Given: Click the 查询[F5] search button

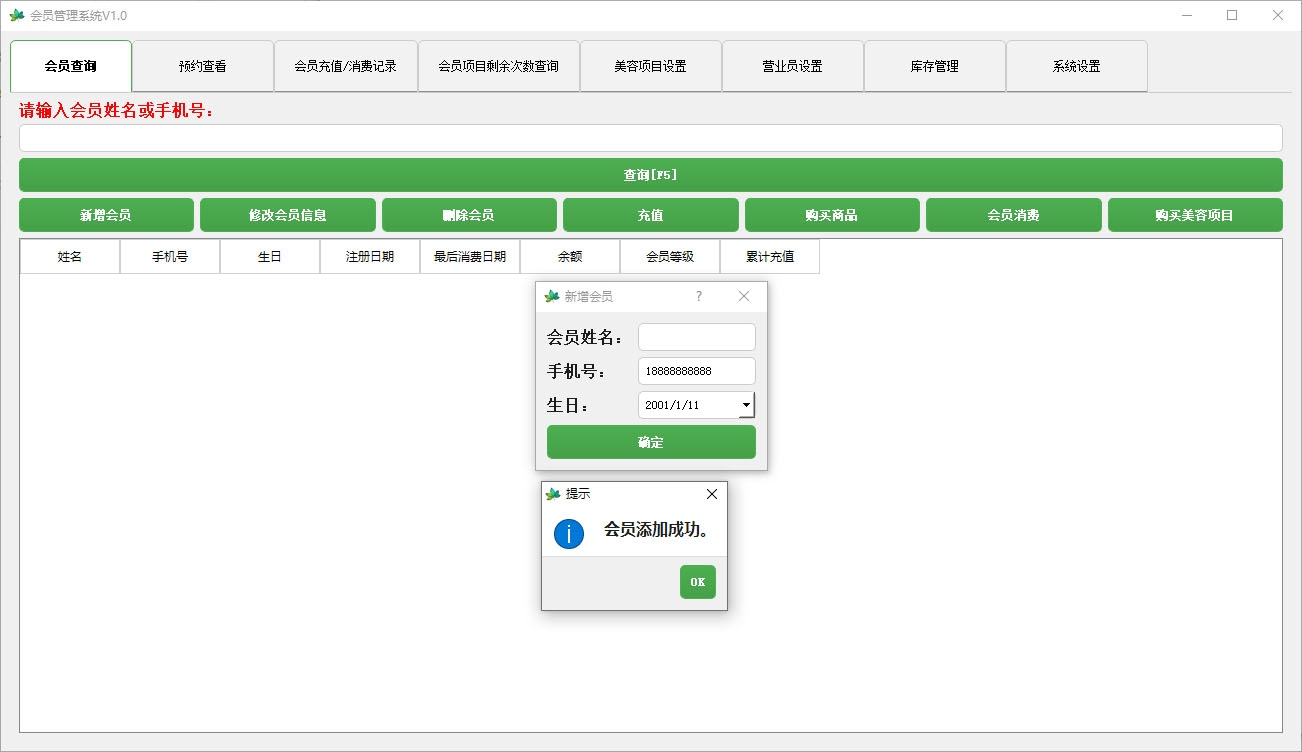Looking at the screenshot, I should coord(650,174).
